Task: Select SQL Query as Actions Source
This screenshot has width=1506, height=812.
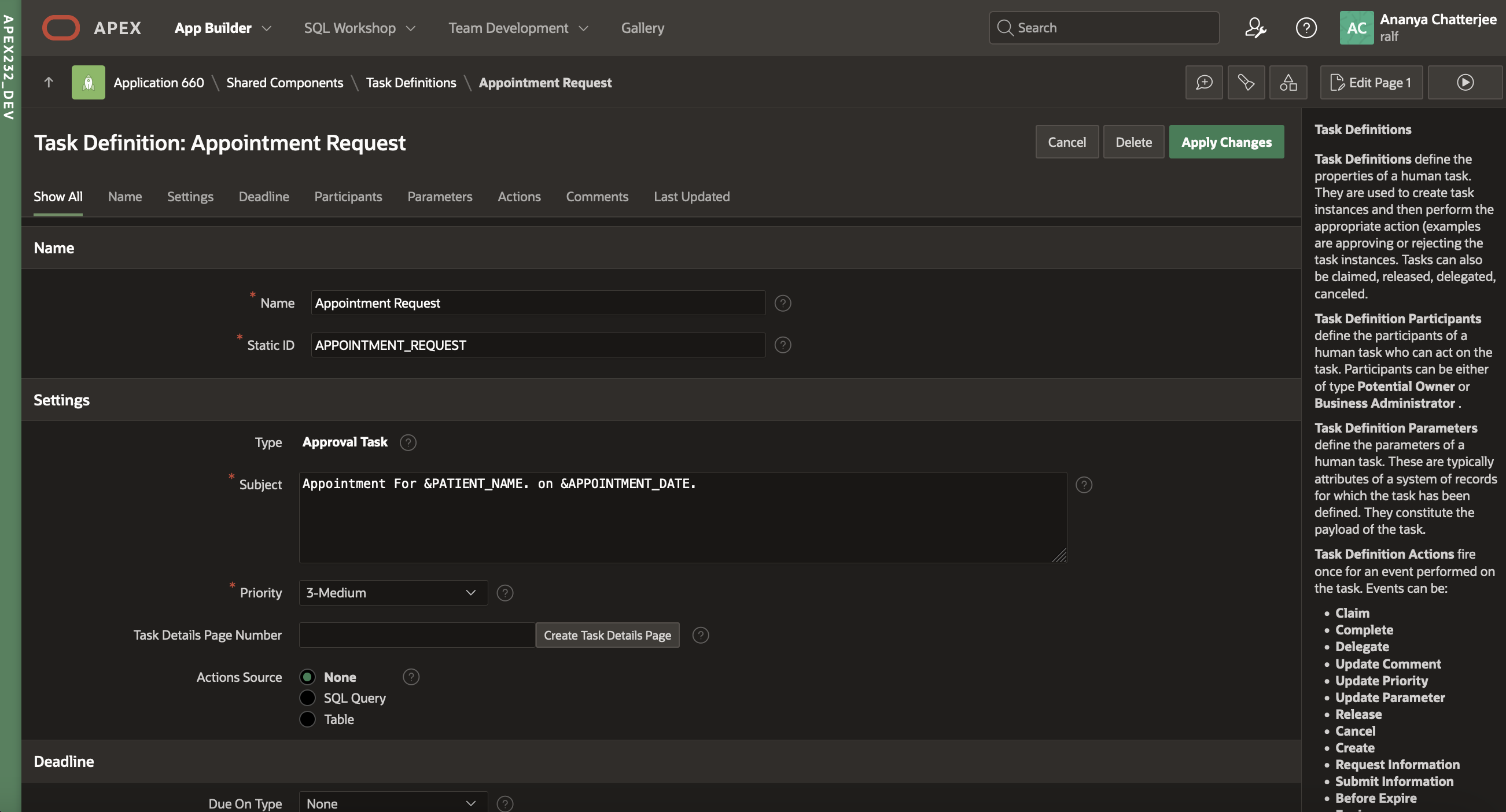Action: coord(308,698)
